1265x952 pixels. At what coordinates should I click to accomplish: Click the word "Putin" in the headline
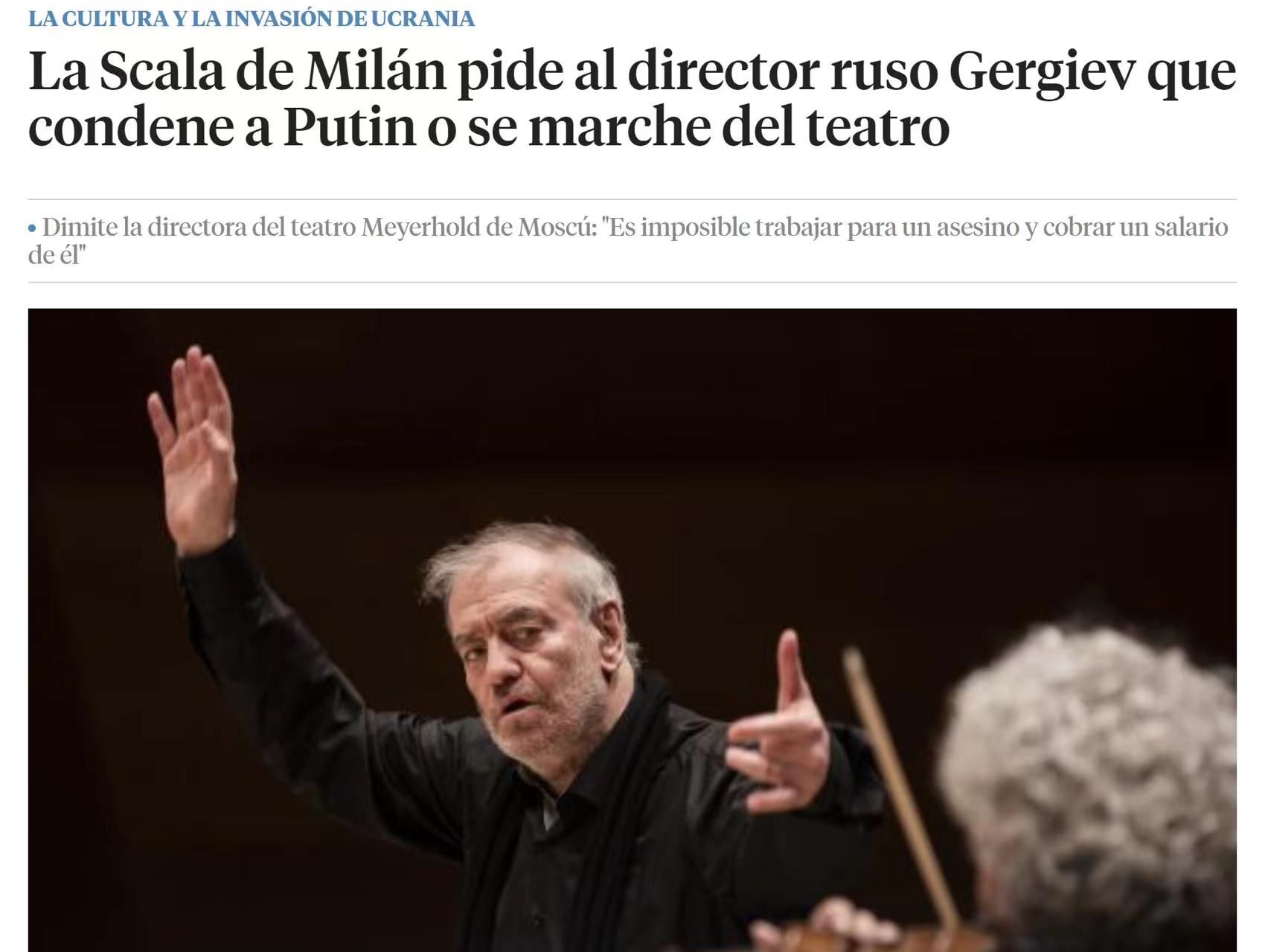349,128
